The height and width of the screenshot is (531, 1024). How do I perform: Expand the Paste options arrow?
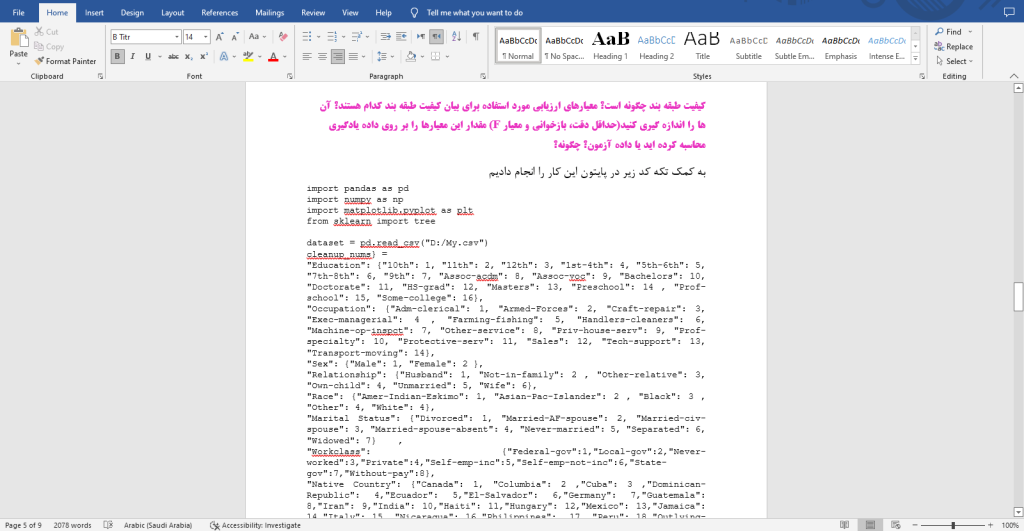click(x=18, y=63)
